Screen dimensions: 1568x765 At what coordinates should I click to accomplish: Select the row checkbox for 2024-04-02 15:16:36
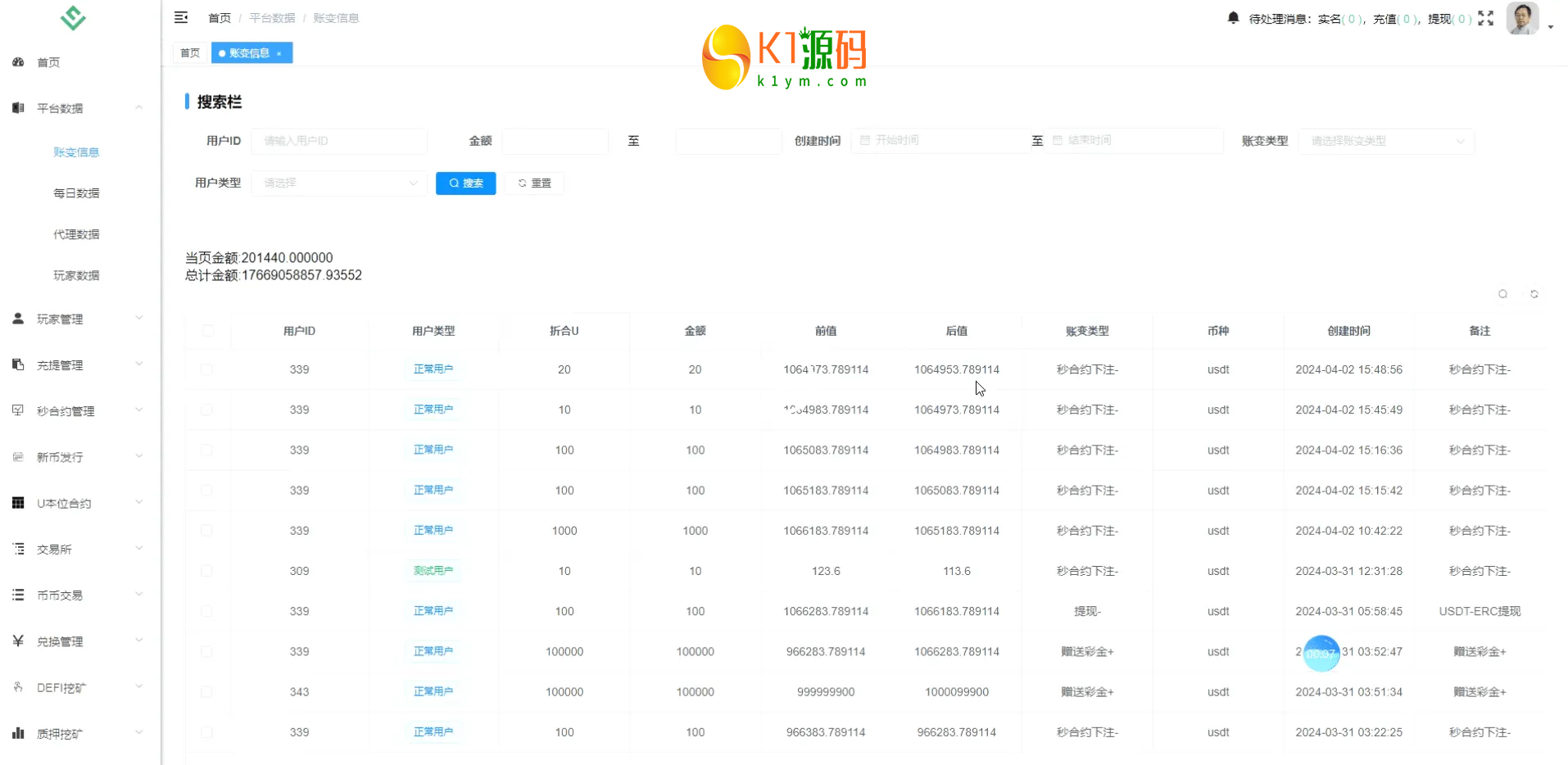point(206,450)
